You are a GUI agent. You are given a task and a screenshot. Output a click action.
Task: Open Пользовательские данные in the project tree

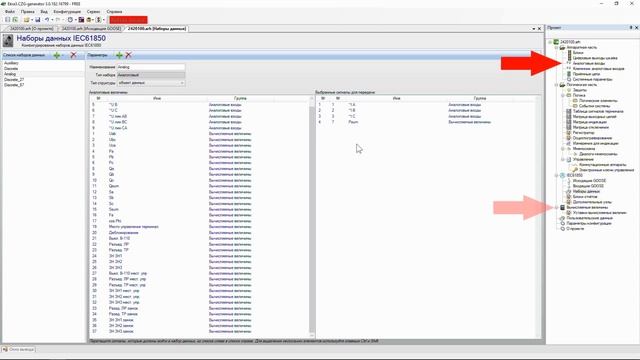click(x=589, y=218)
